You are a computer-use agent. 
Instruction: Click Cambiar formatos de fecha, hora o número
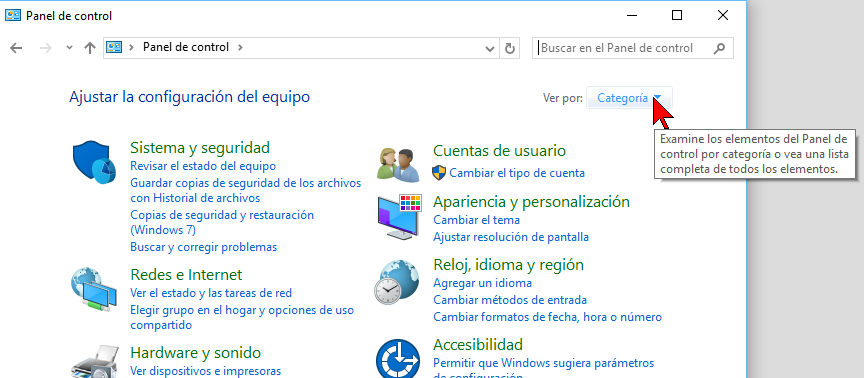point(547,317)
